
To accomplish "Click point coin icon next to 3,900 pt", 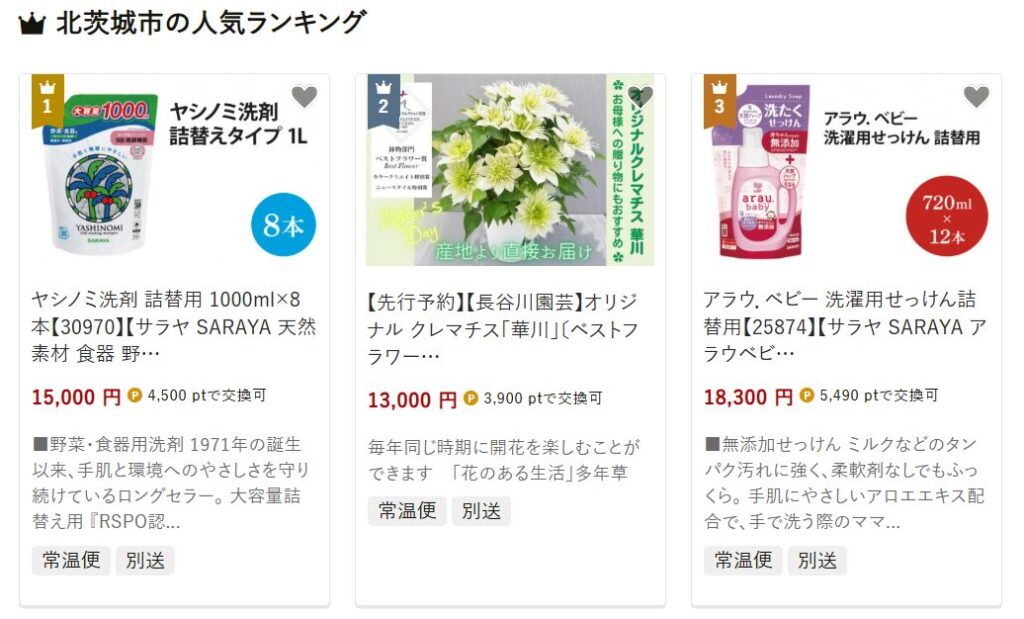I will coord(471,398).
